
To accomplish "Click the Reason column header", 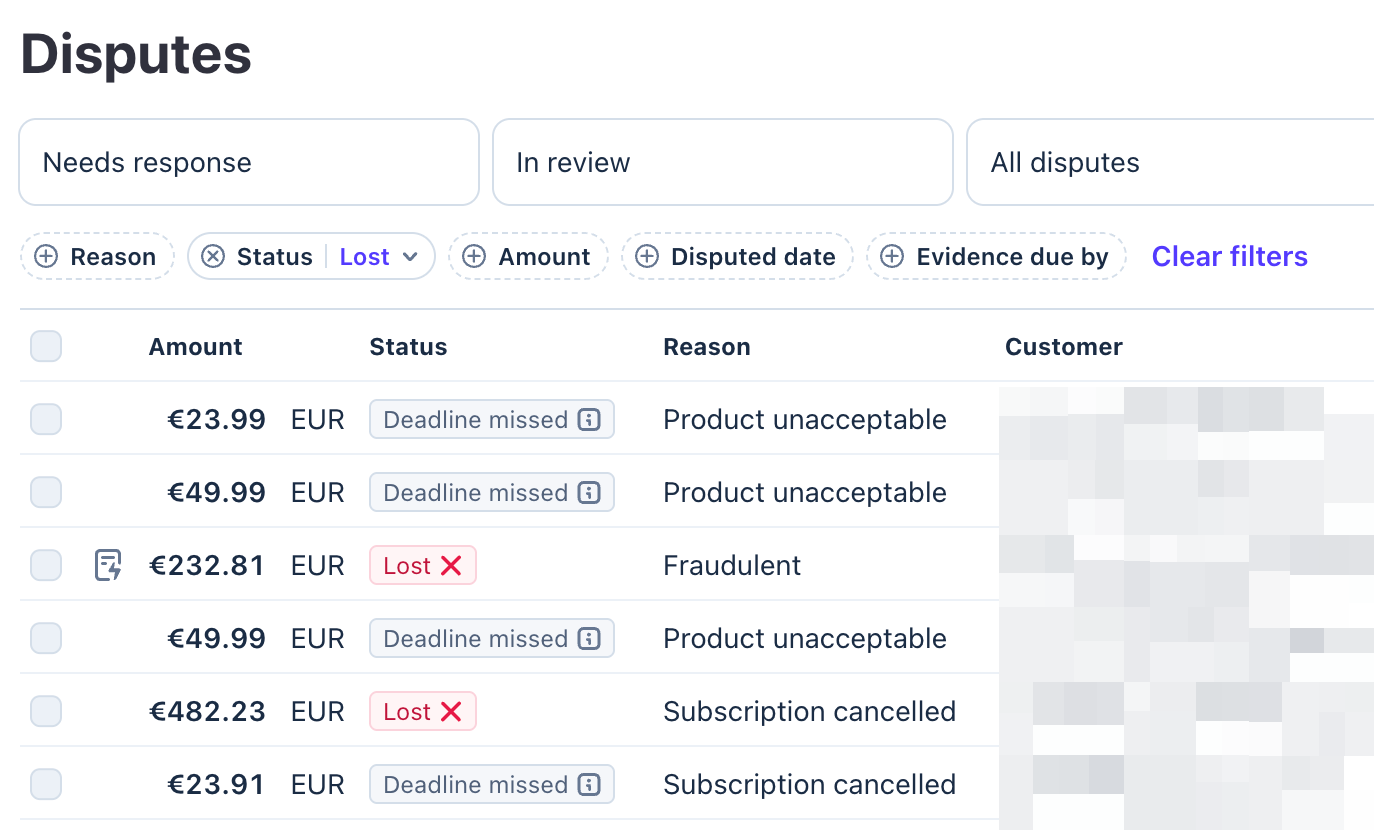I will pos(707,347).
